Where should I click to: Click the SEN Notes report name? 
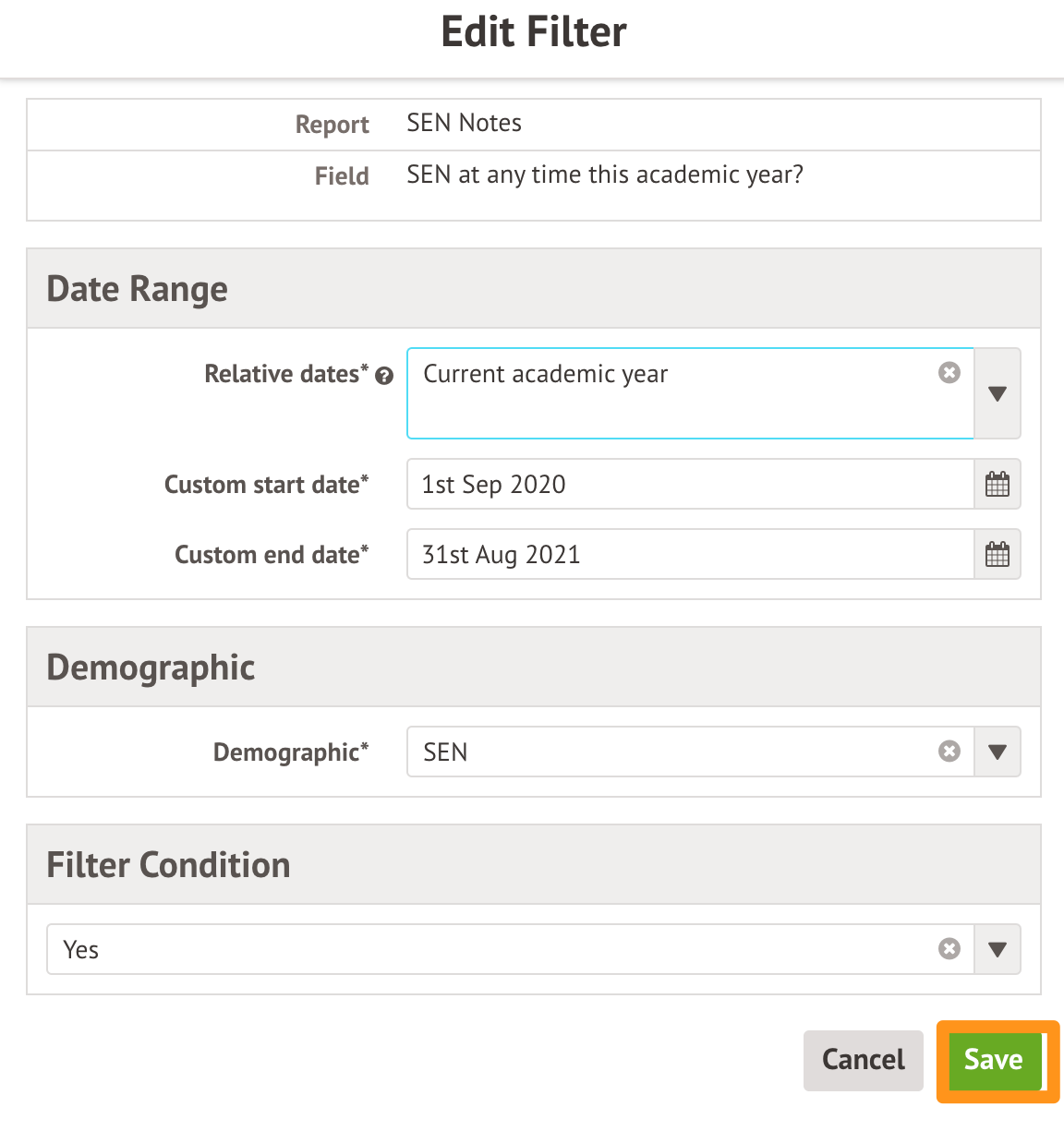[464, 124]
